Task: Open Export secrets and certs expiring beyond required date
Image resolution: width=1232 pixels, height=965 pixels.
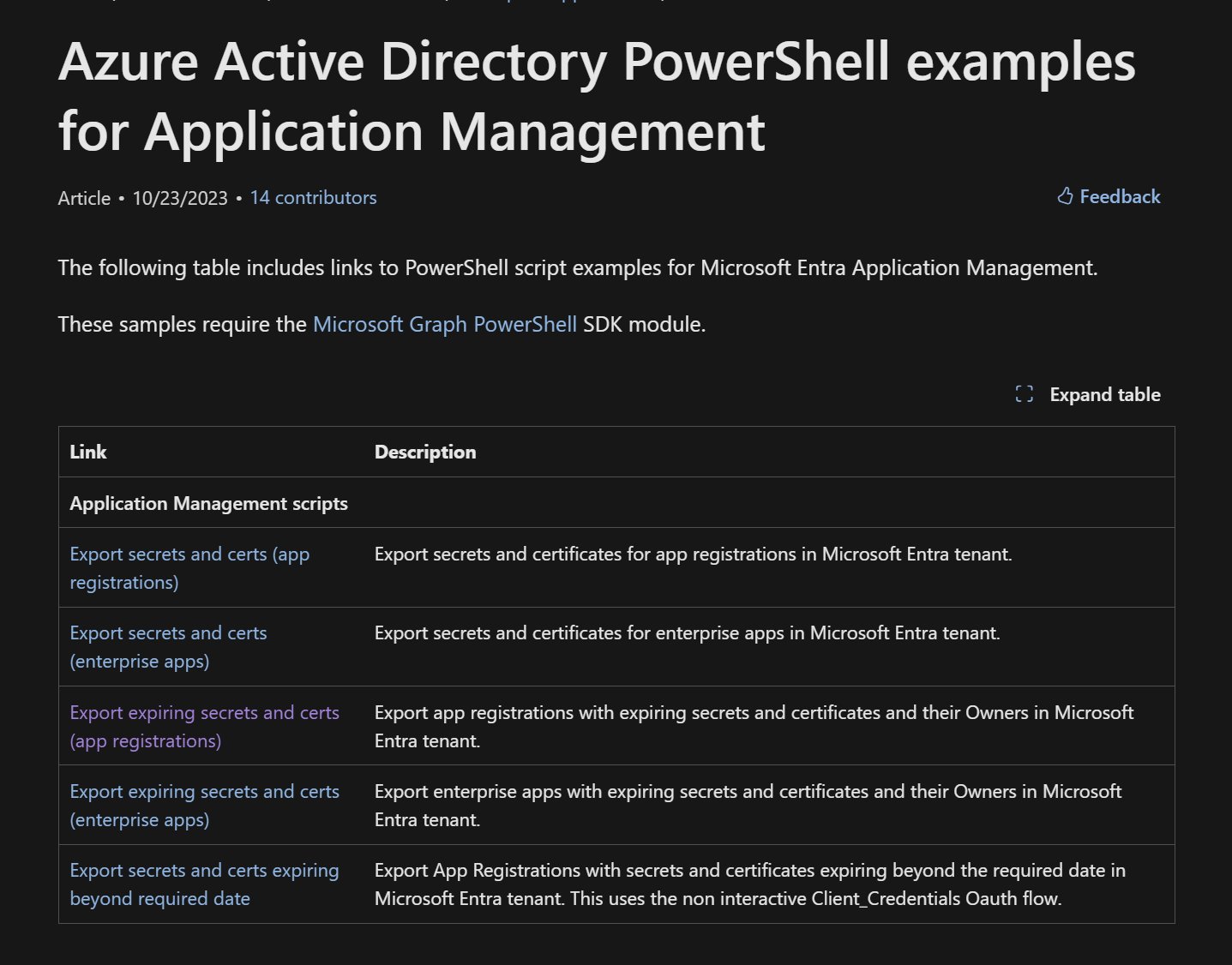Action: [x=204, y=884]
